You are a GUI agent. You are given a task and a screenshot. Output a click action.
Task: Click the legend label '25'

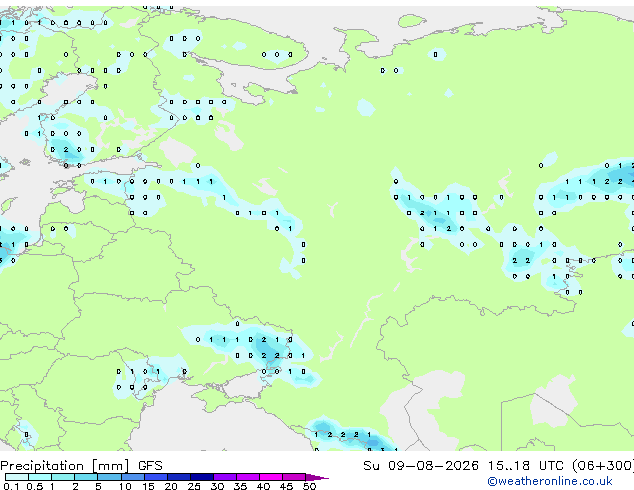click(194, 486)
